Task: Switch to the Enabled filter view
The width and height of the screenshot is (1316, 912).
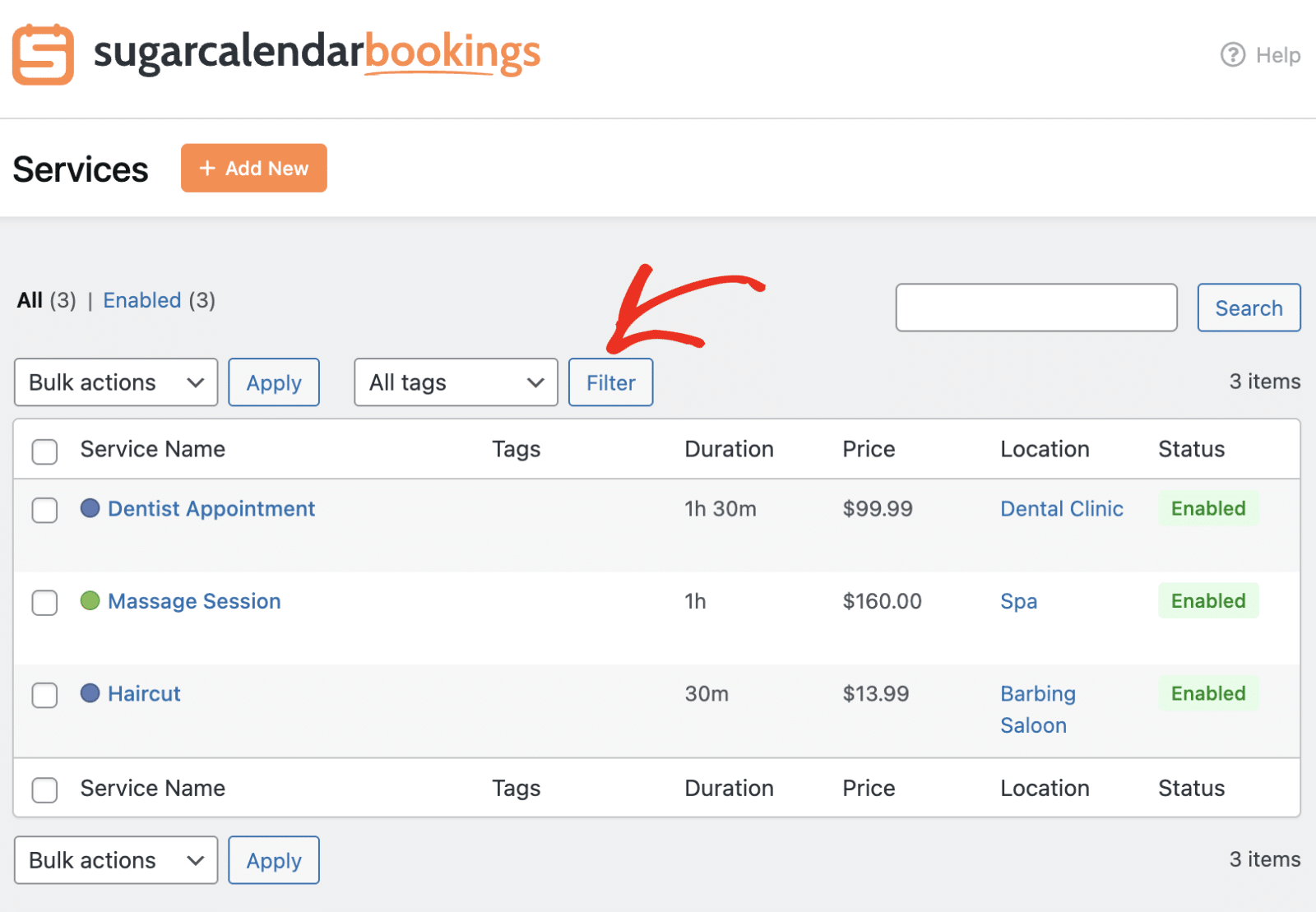Action: [x=141, y=300]
